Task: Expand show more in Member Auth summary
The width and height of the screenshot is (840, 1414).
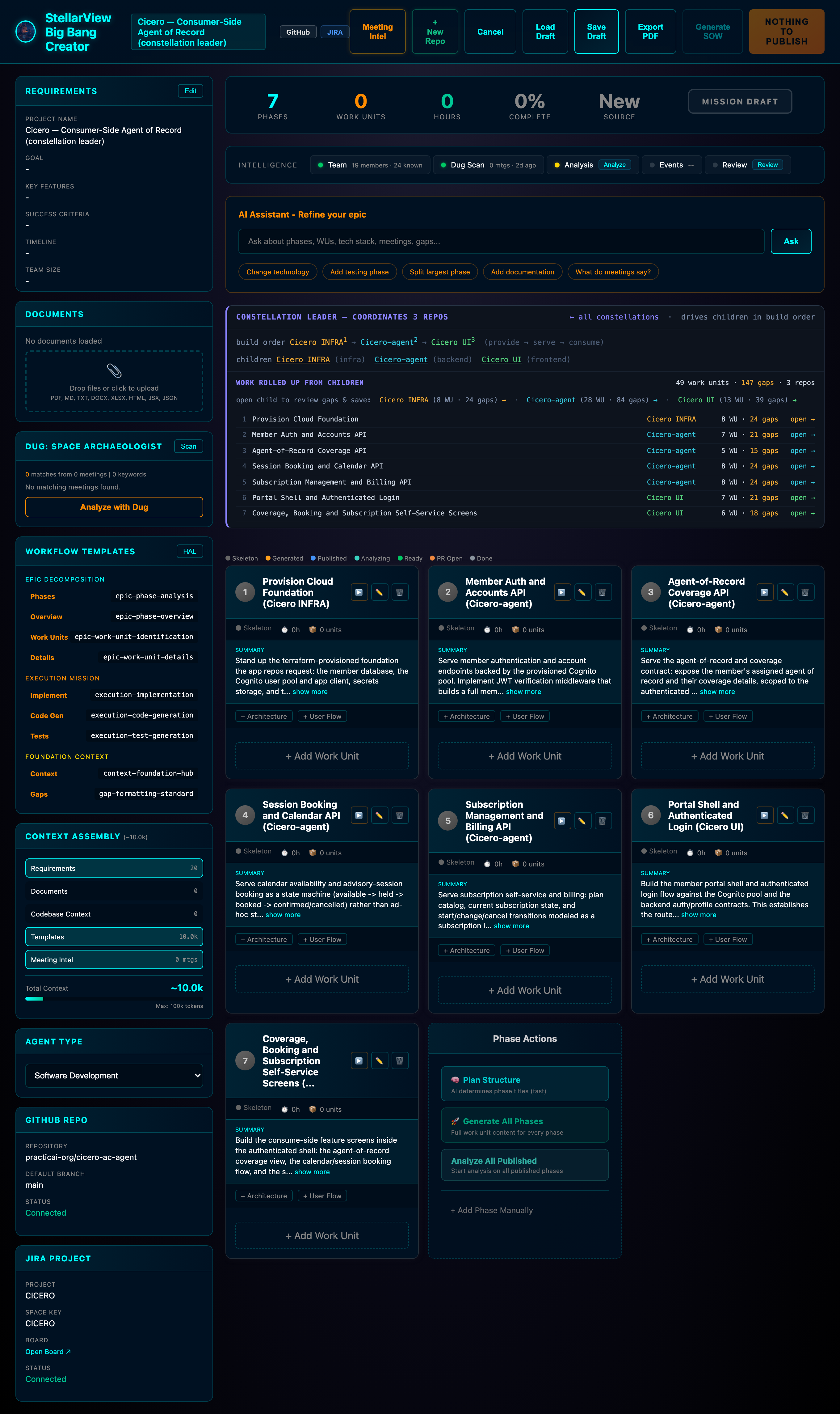Action: point(523,692)
